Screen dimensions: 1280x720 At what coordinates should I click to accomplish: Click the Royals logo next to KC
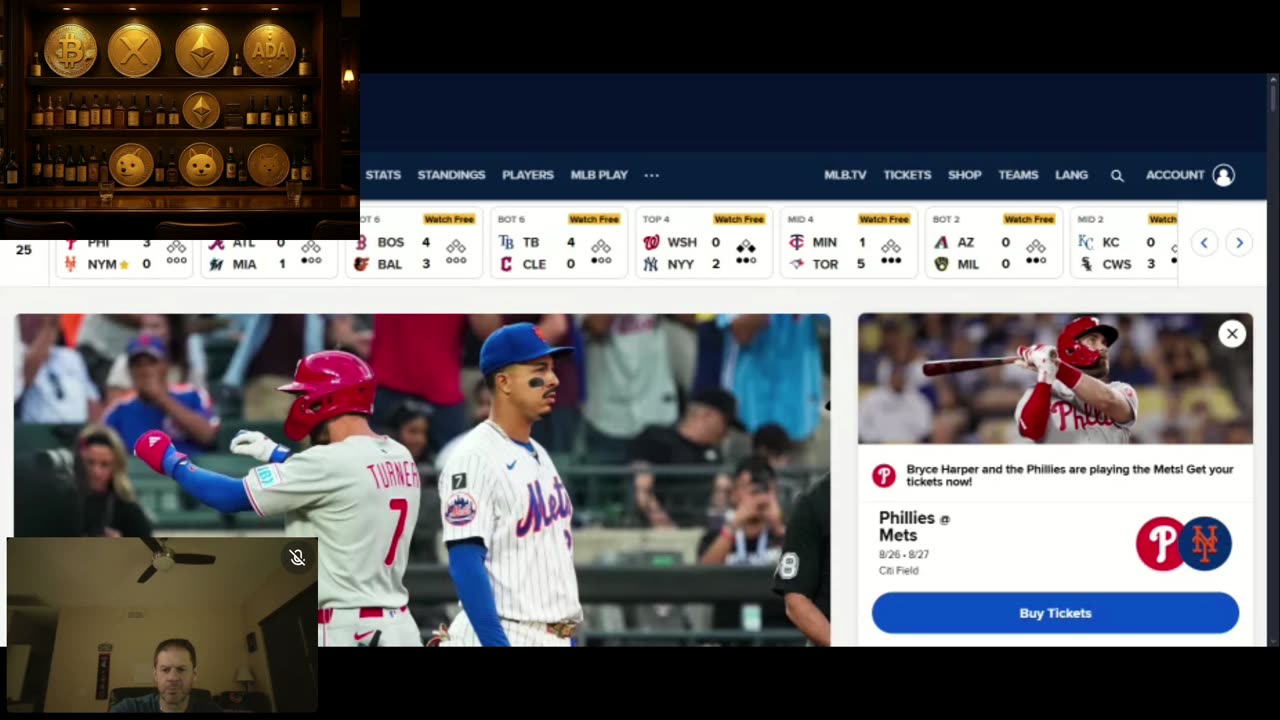(x=1086, y=242)
